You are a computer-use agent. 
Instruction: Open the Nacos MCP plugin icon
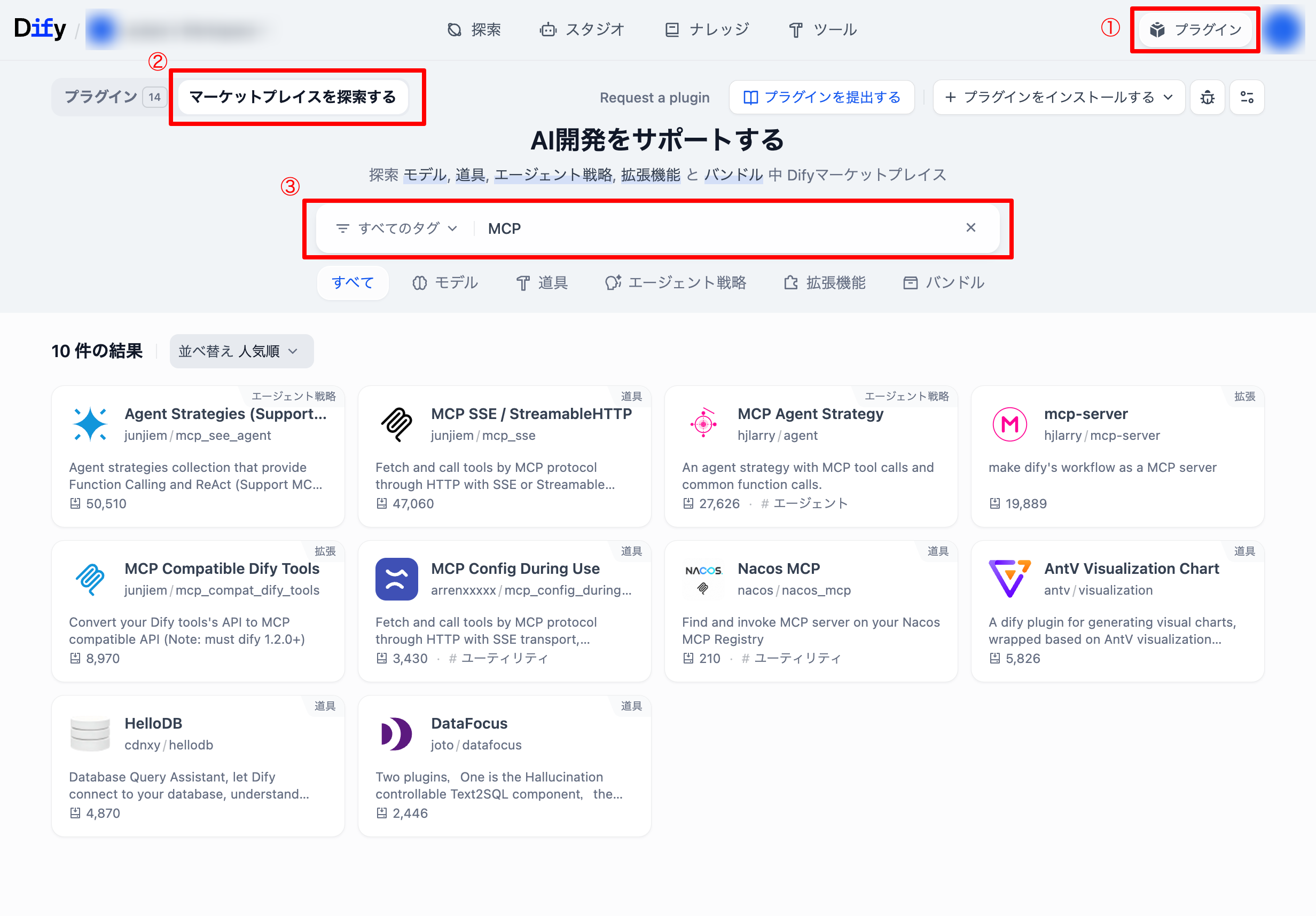click(x=703, y=579)
